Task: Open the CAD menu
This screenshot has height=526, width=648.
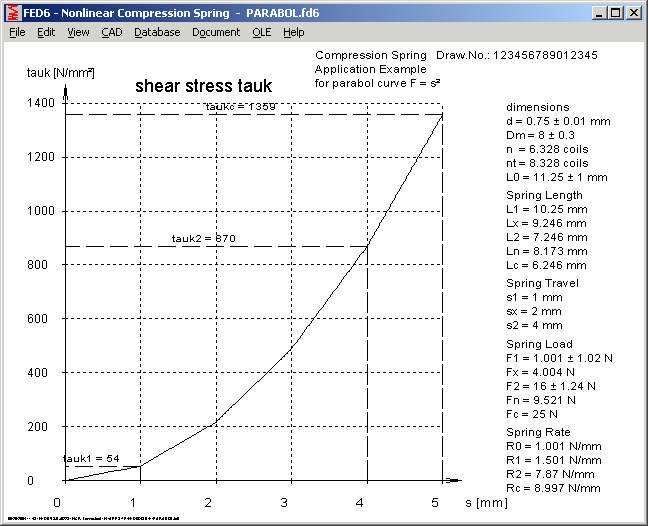Action: [x=111, y=32]
